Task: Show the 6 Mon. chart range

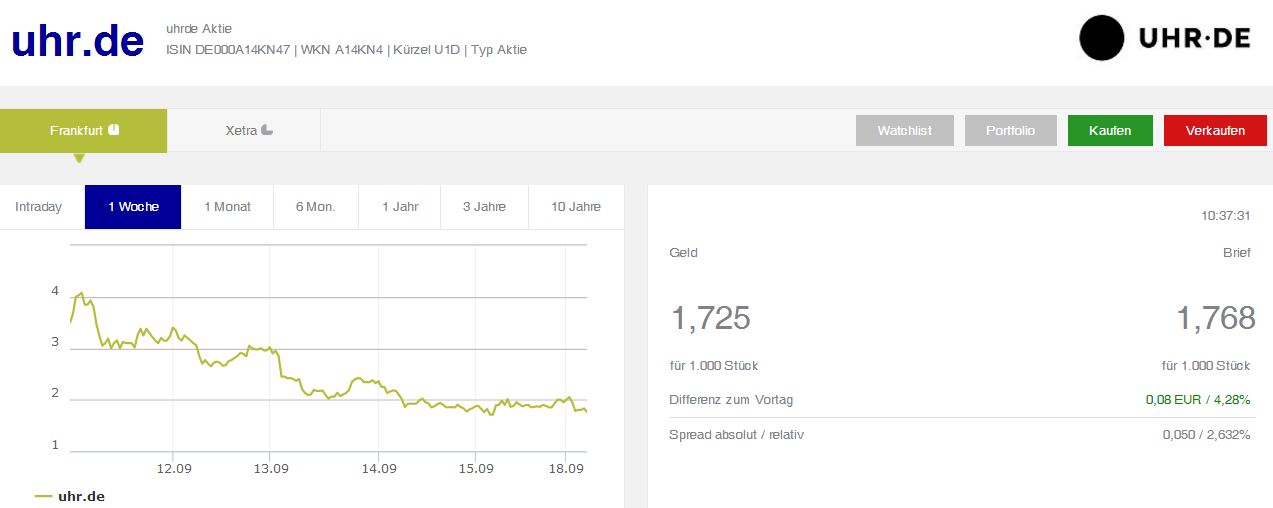Action: (x=315, y=207)
